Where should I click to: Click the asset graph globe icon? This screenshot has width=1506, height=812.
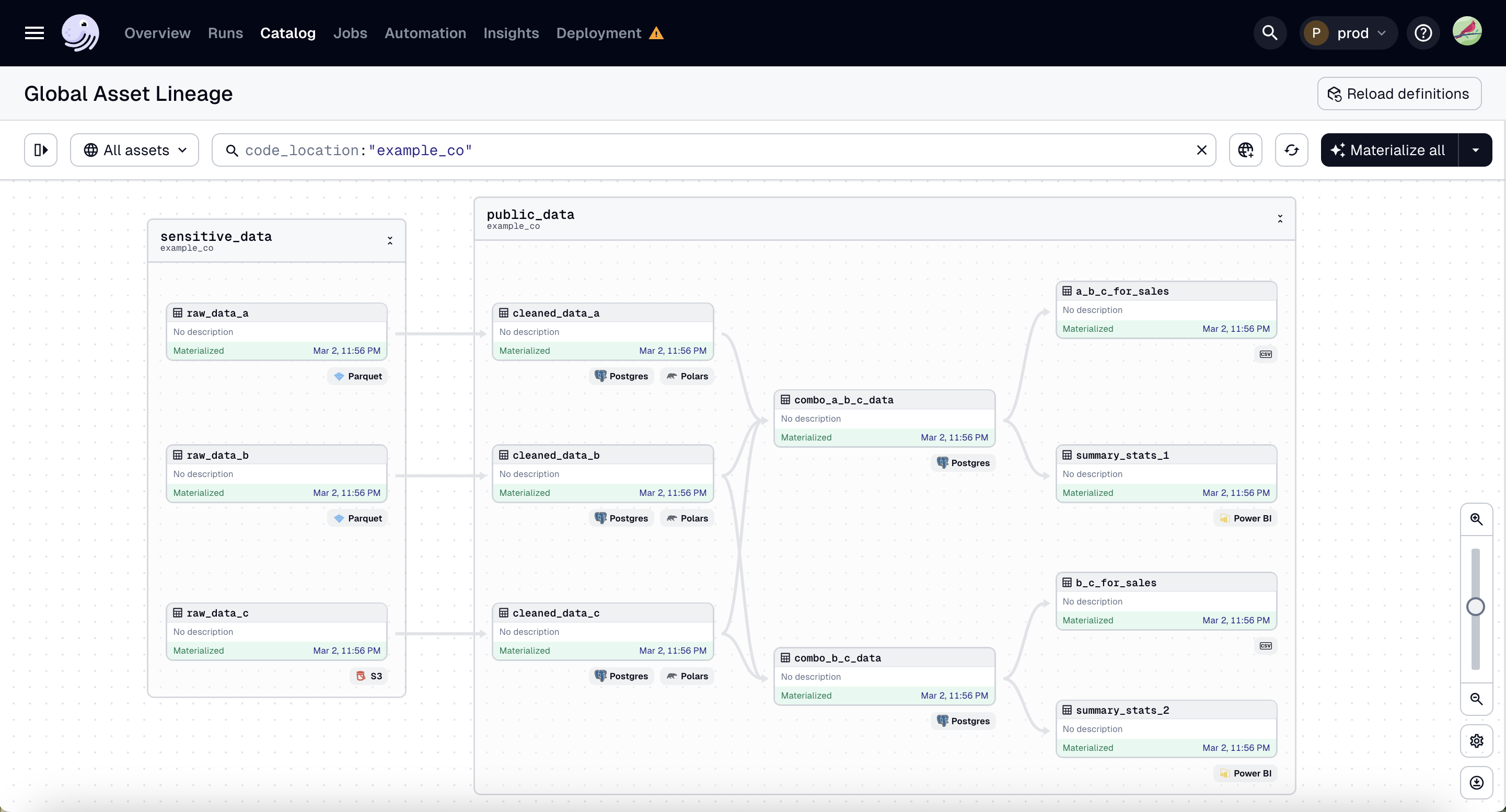[1247, 149]
